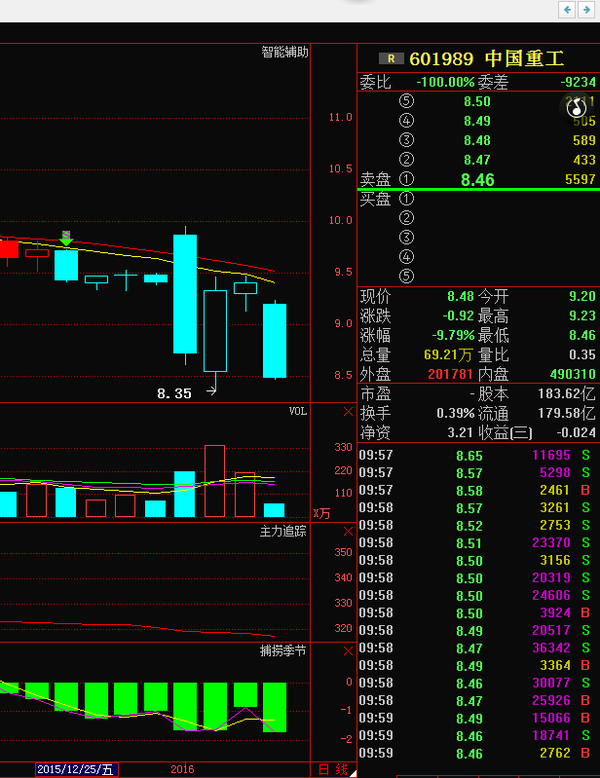Select sell level 2 price 8.47
The image size is (600, 778).
click(x=477, y=160)
